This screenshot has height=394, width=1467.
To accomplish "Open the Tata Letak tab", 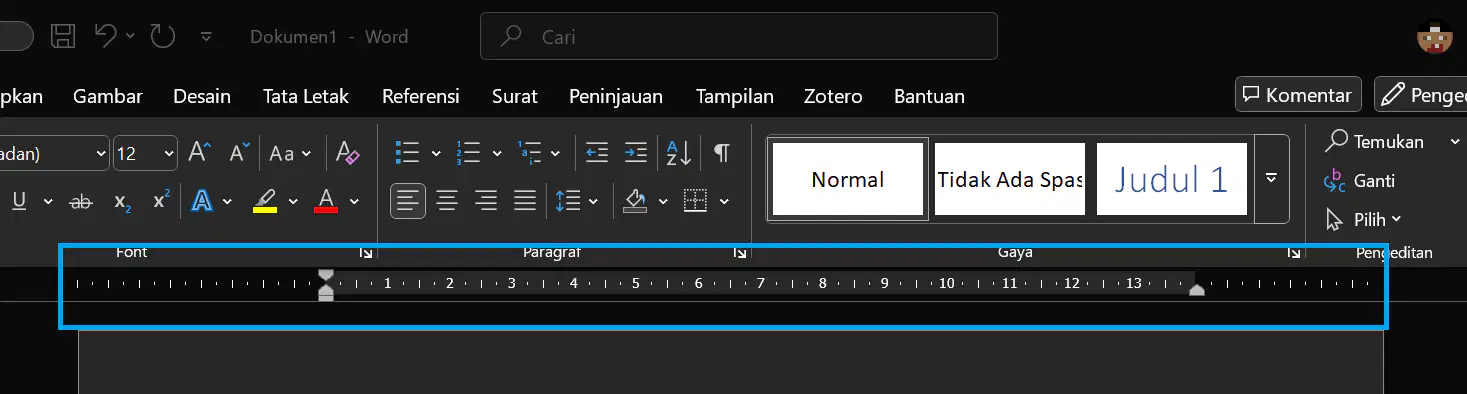I will [x=306, y=96].
